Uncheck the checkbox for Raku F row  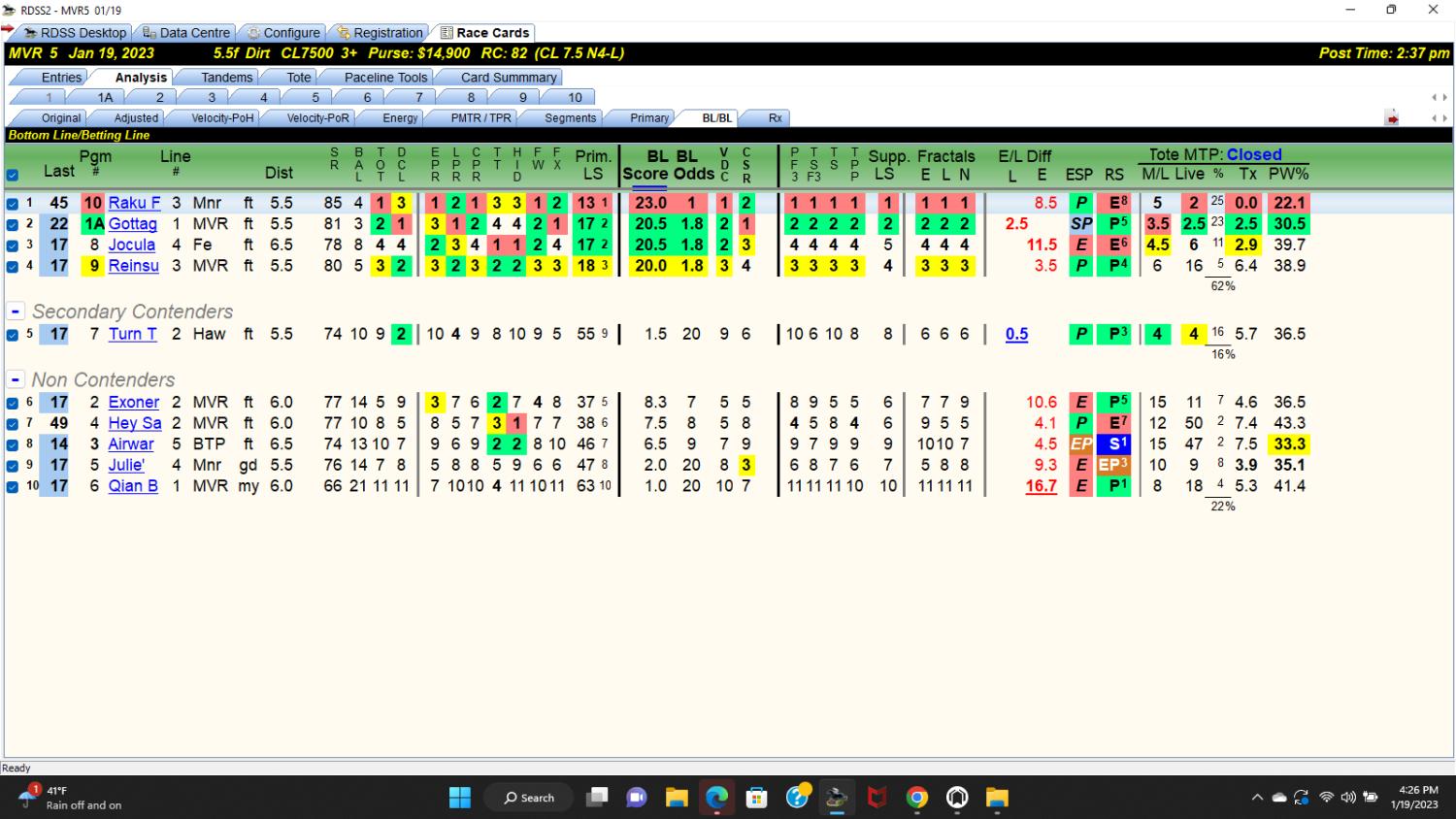[12, 204]
